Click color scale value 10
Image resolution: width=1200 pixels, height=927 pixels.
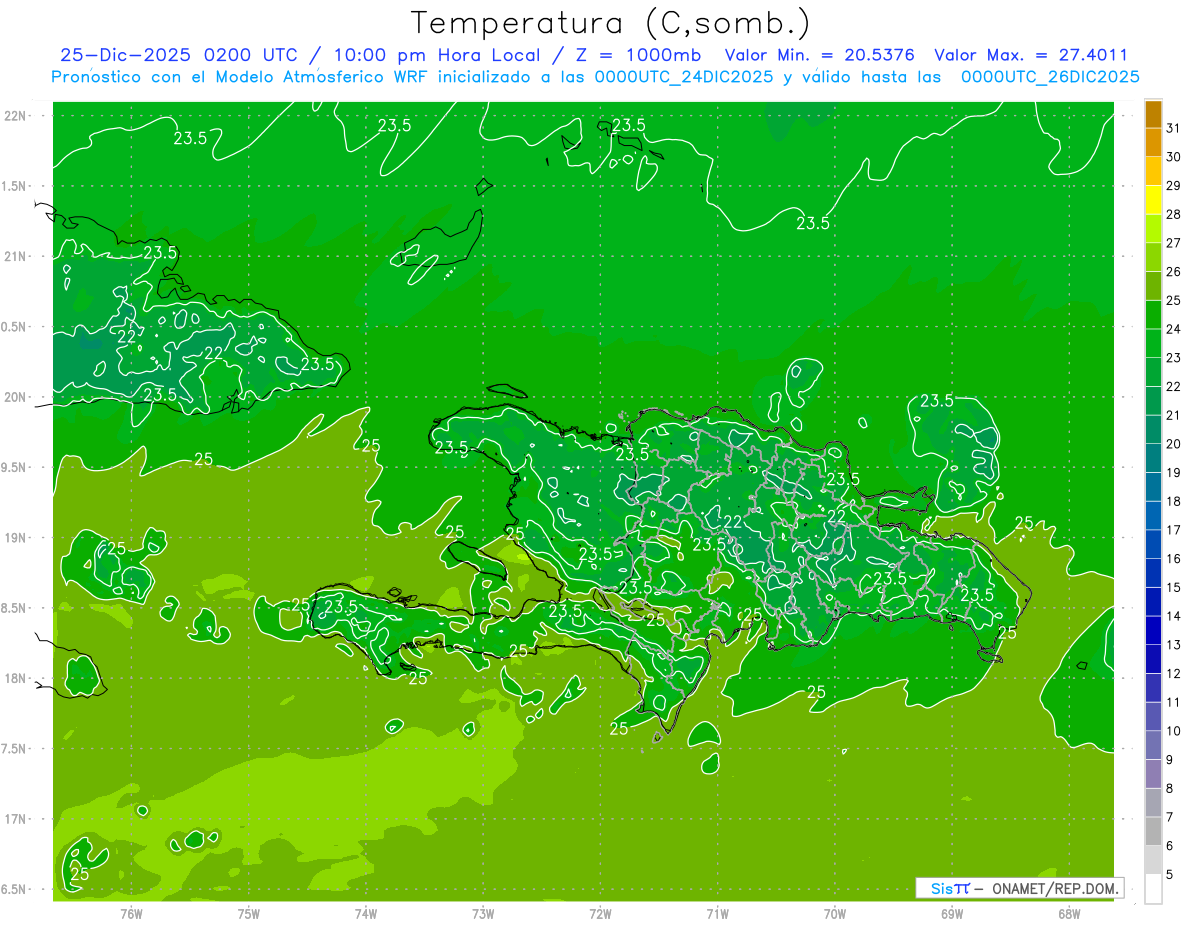click(1173, 731)
